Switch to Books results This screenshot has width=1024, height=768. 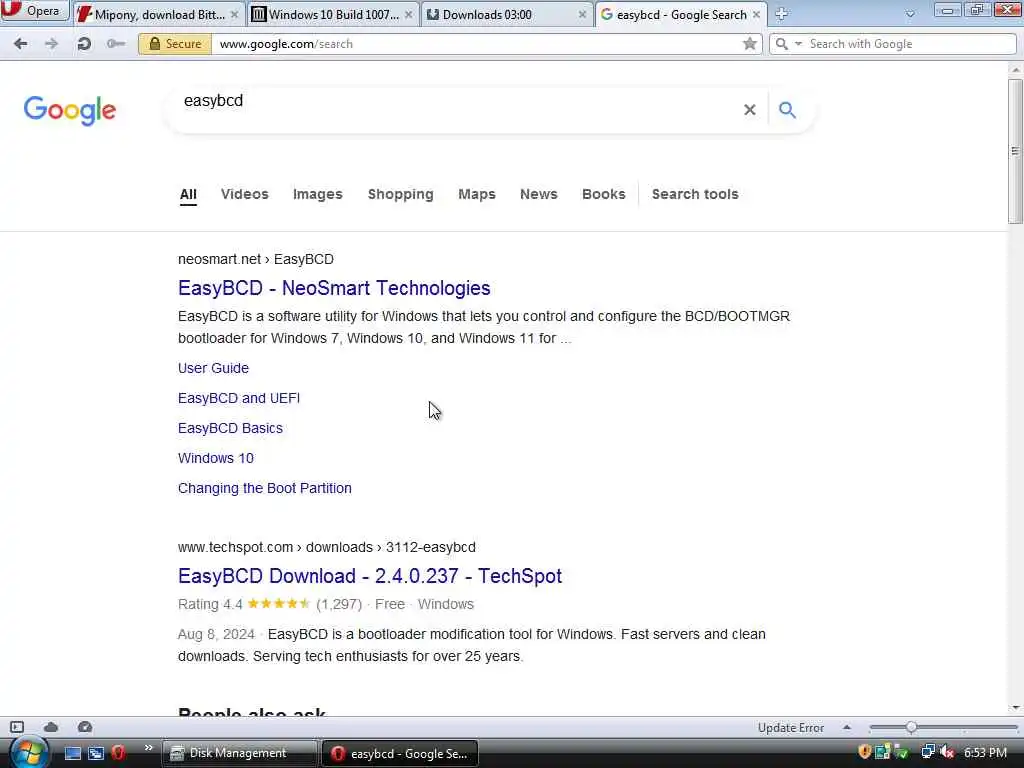(603, 194)
